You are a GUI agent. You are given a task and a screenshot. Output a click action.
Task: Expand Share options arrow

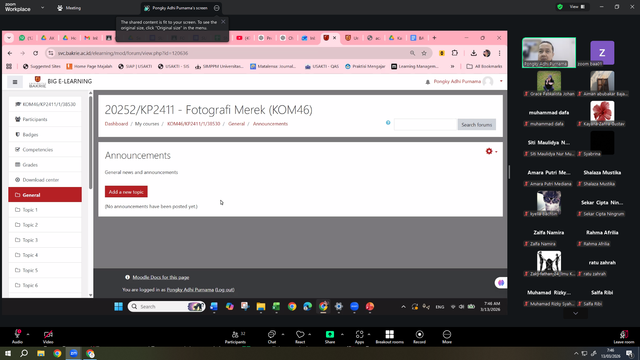(x=342, y=334)
